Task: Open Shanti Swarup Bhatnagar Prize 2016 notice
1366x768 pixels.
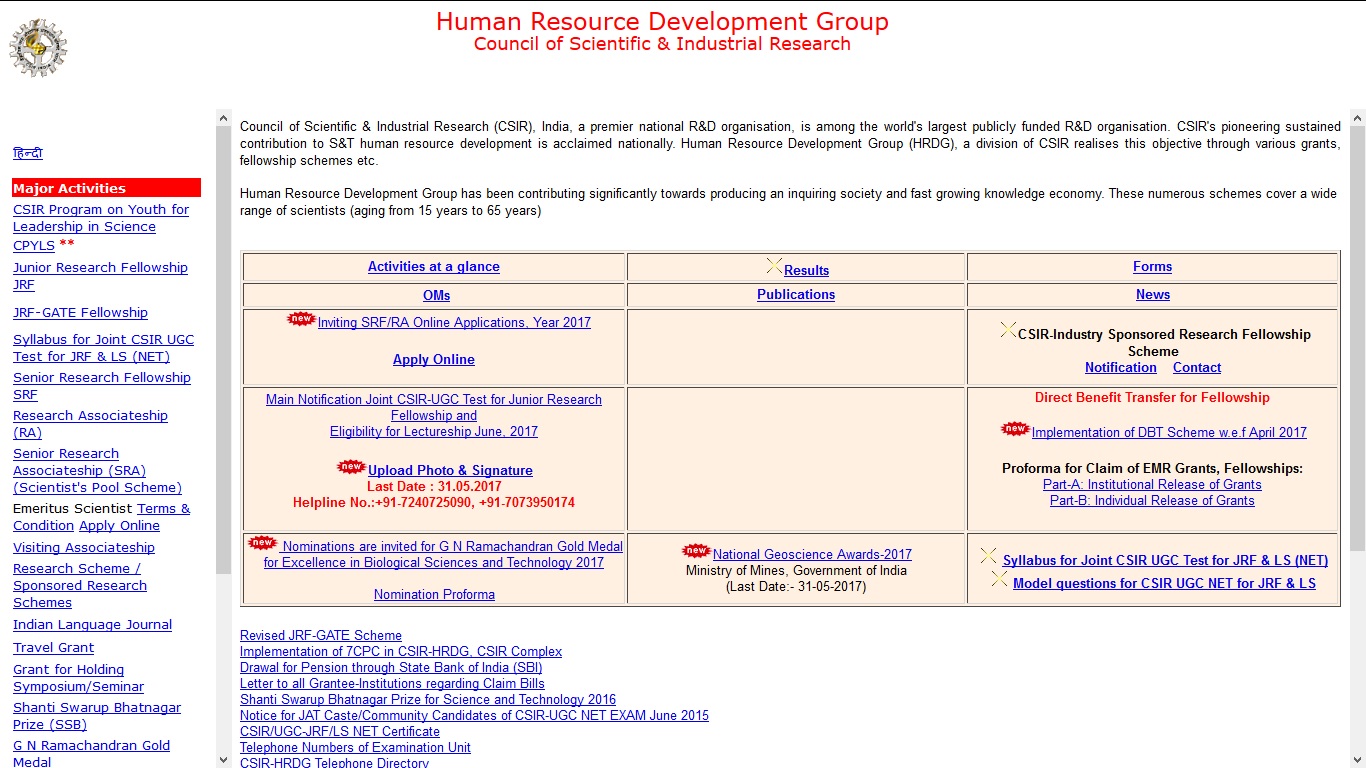Action: (428, 700)
